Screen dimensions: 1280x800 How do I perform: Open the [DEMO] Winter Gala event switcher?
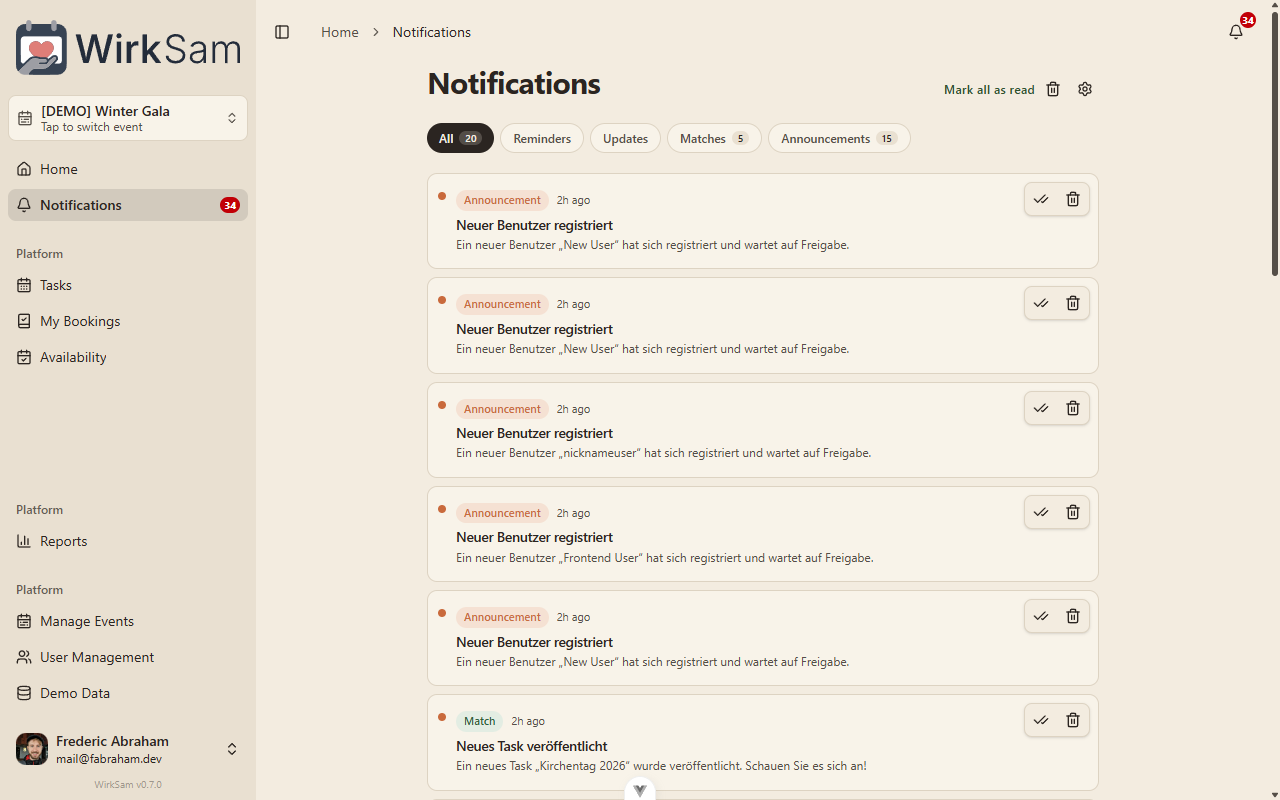coord(128,118)
